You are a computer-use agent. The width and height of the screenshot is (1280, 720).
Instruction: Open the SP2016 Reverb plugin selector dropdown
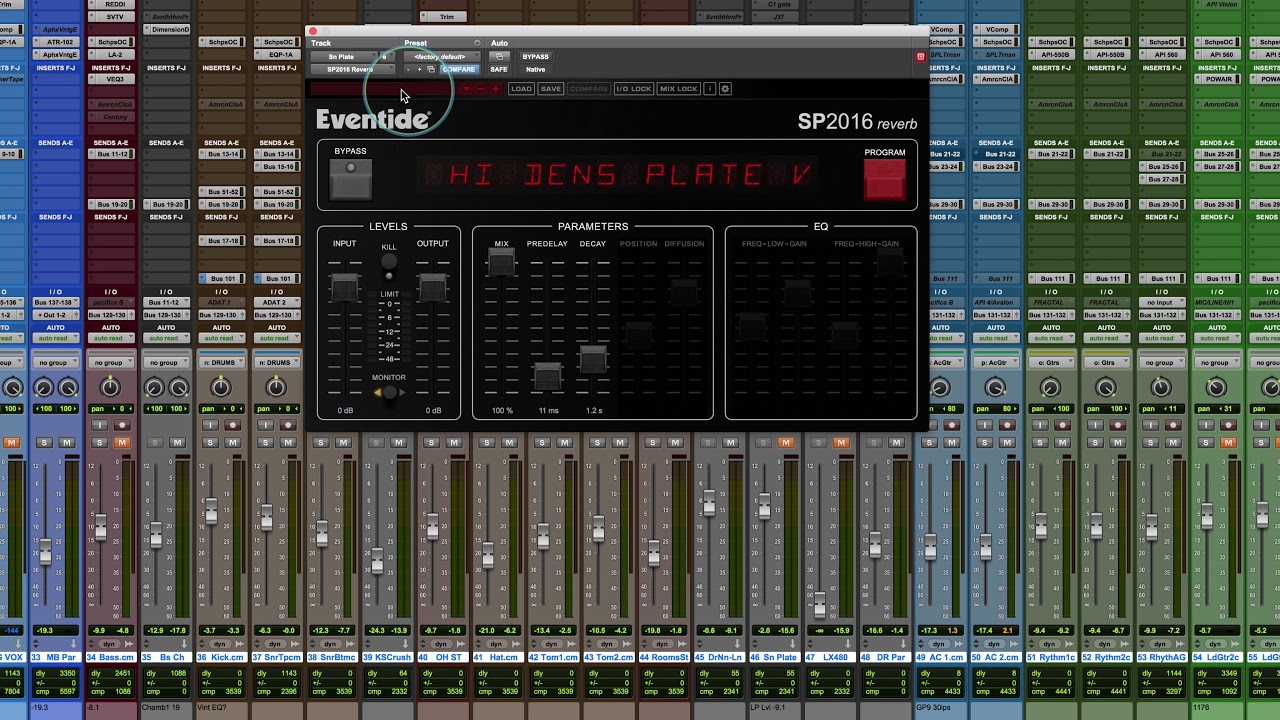click(x=353, y=70)
